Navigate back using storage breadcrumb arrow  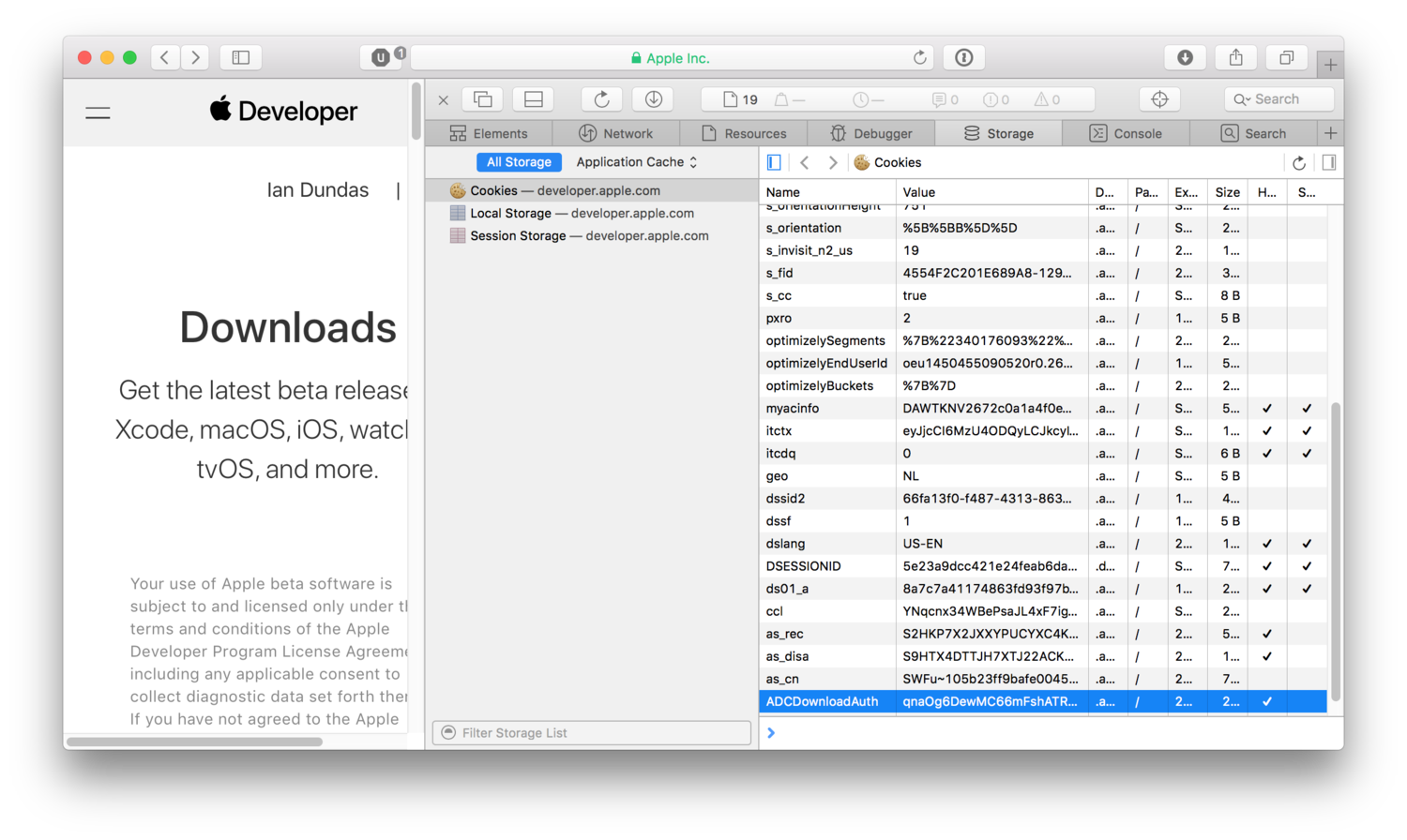tap(805, 161)
